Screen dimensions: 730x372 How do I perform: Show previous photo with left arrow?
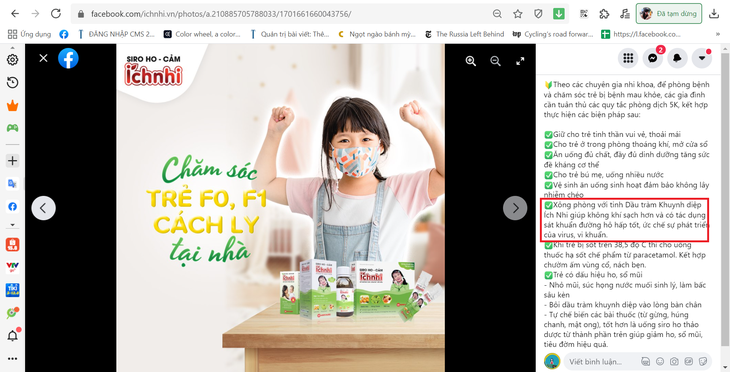pyautogui.click(x=43, y=208)
